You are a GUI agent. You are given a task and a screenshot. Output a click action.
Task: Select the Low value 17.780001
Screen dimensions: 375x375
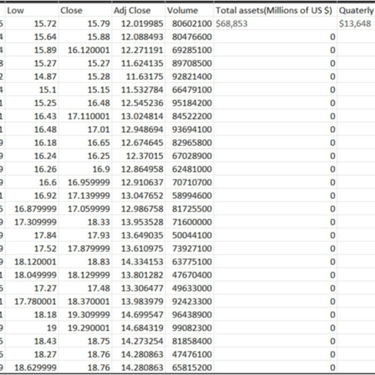click(x=35, y=301)
